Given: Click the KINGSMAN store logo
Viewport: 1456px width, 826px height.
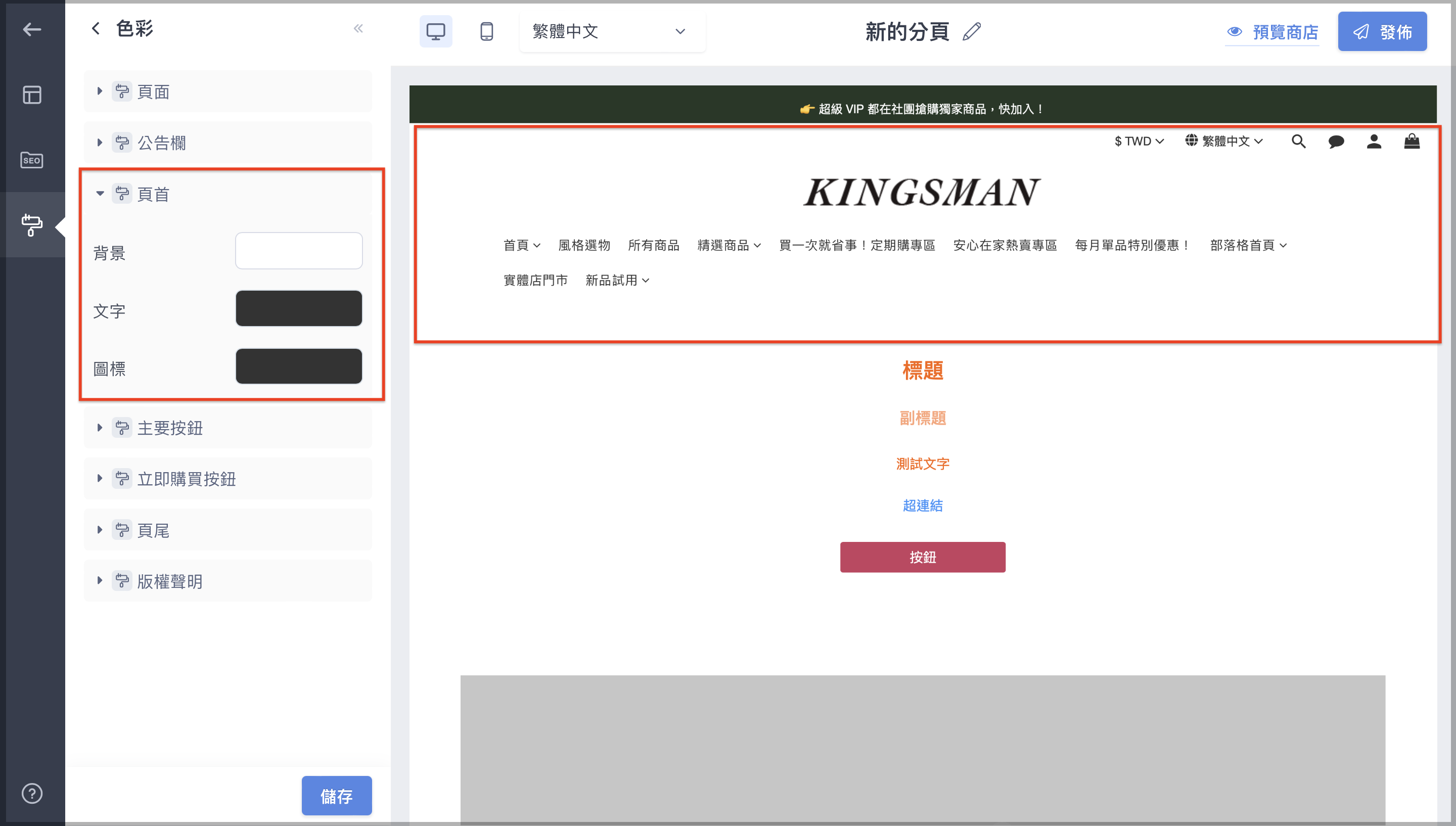Looking at the screenshot, I should pos(922,192).
